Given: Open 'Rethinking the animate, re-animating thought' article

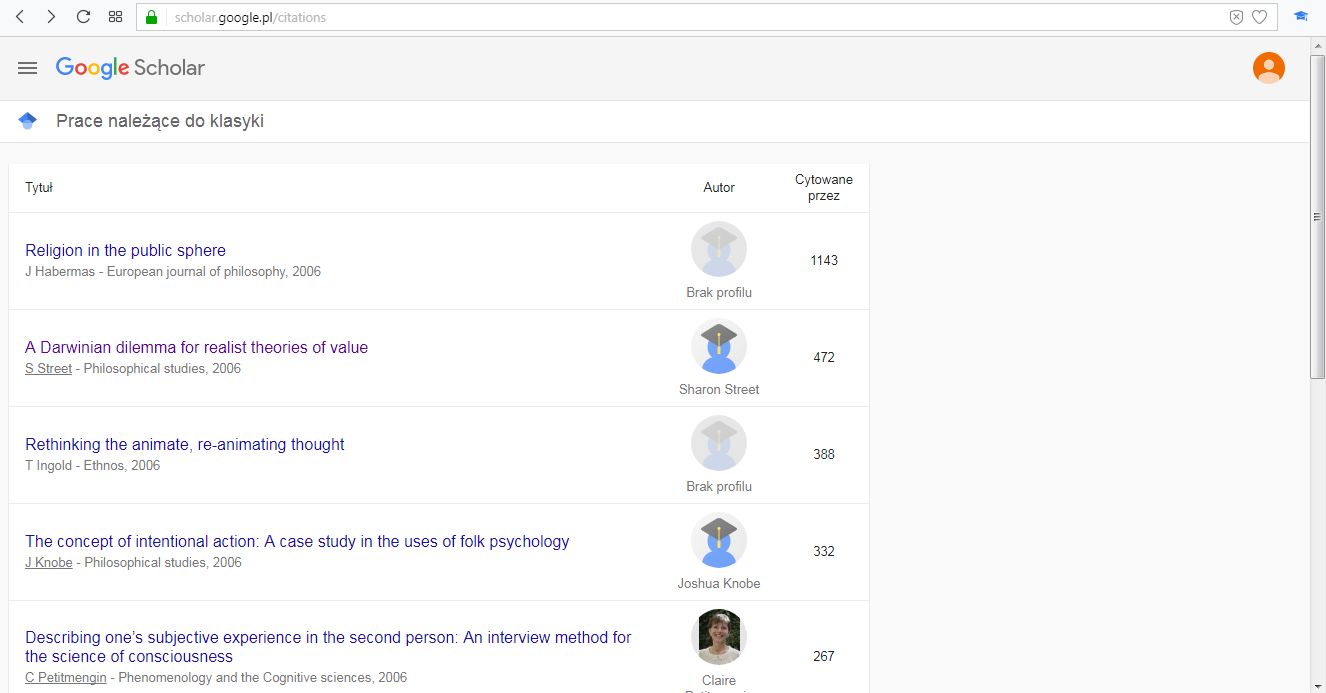Looking at the screenshot, I should click(184, 444).
